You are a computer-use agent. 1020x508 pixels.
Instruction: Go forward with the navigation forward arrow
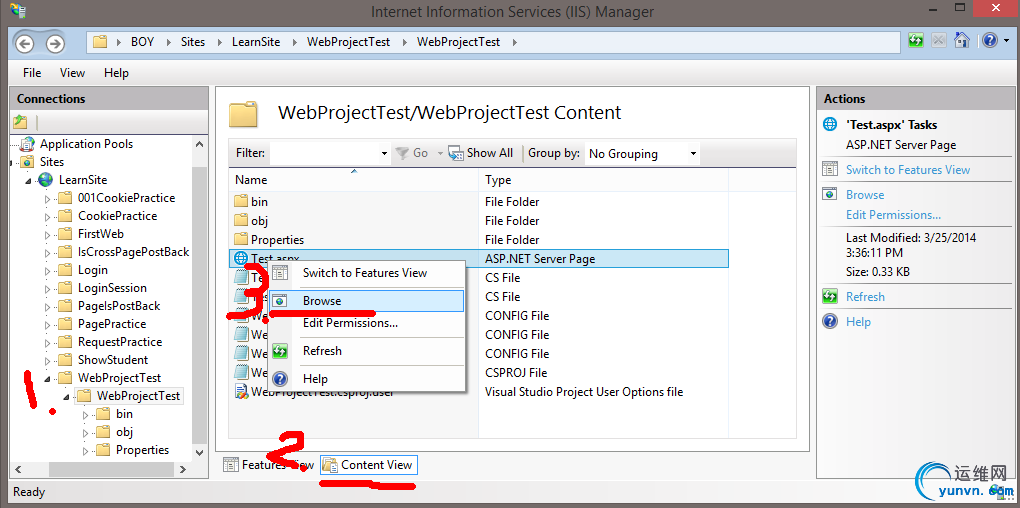click(x=55, y=44)
